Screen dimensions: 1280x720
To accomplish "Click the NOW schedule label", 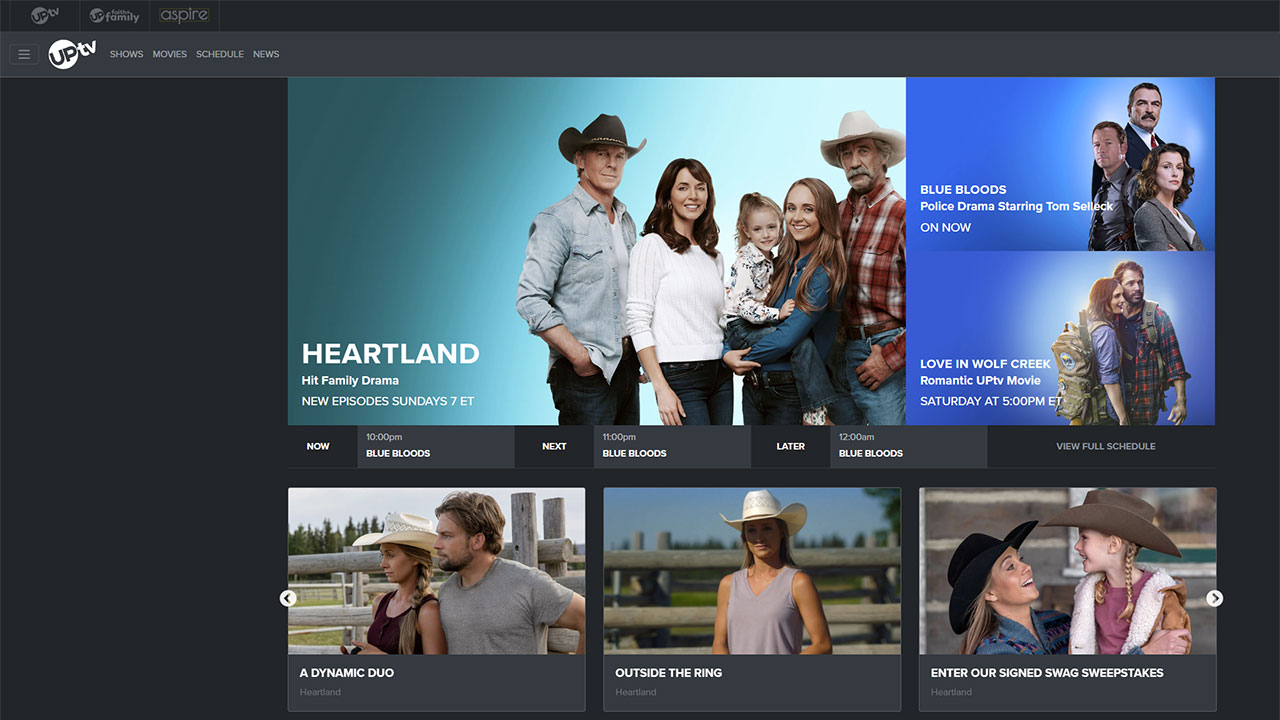I will click(x=318, y=446).
